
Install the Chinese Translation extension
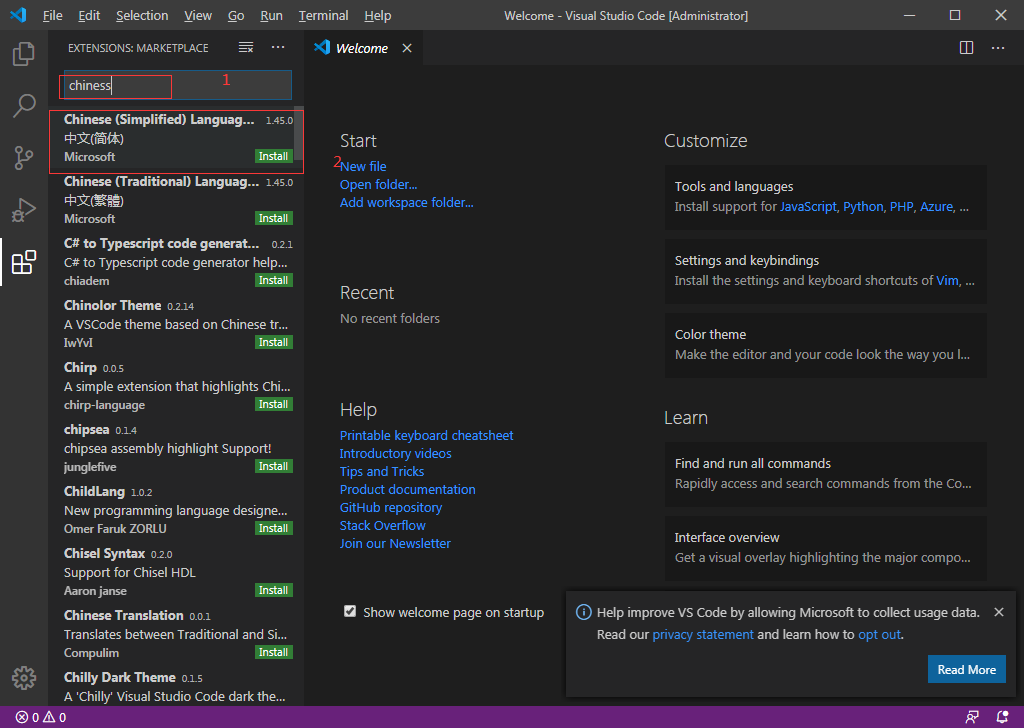pyautogui.click(x=273, y=652)
